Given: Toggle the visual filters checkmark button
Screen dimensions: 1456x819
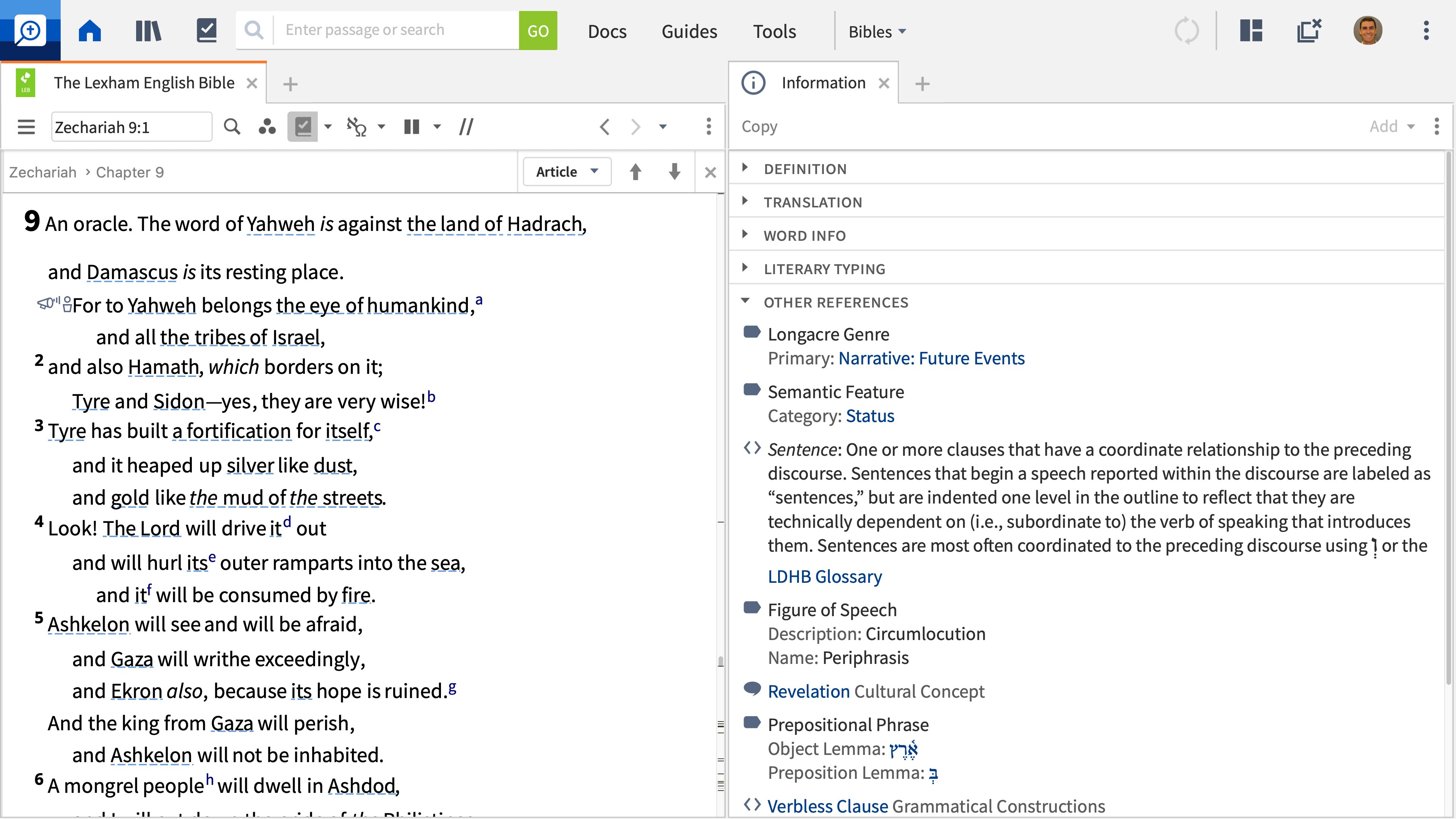Looking at the screenshot, I should 303,127.
